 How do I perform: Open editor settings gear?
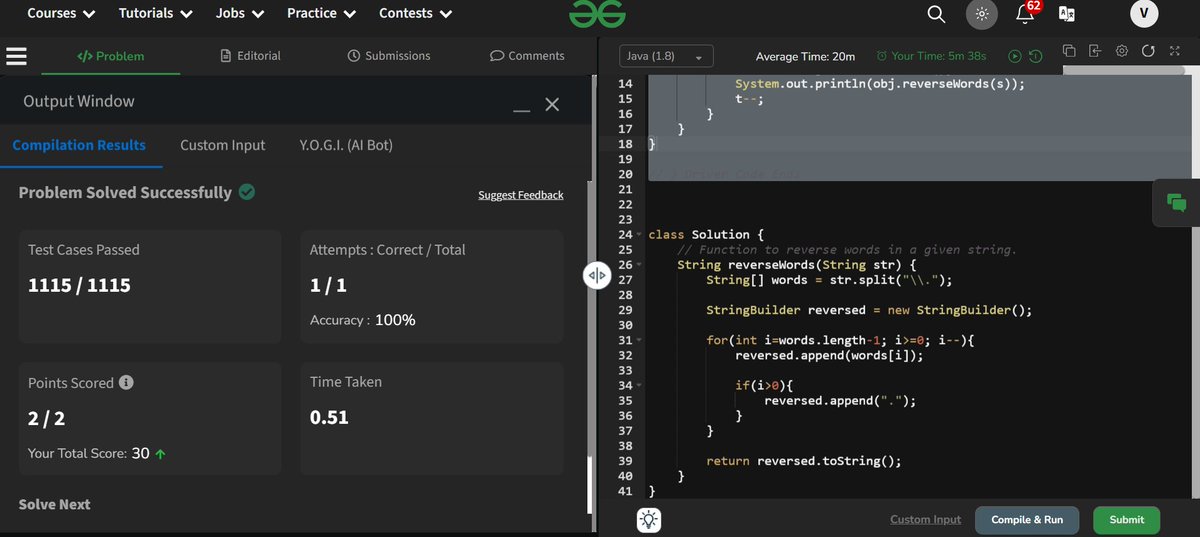coord(1122,51)
